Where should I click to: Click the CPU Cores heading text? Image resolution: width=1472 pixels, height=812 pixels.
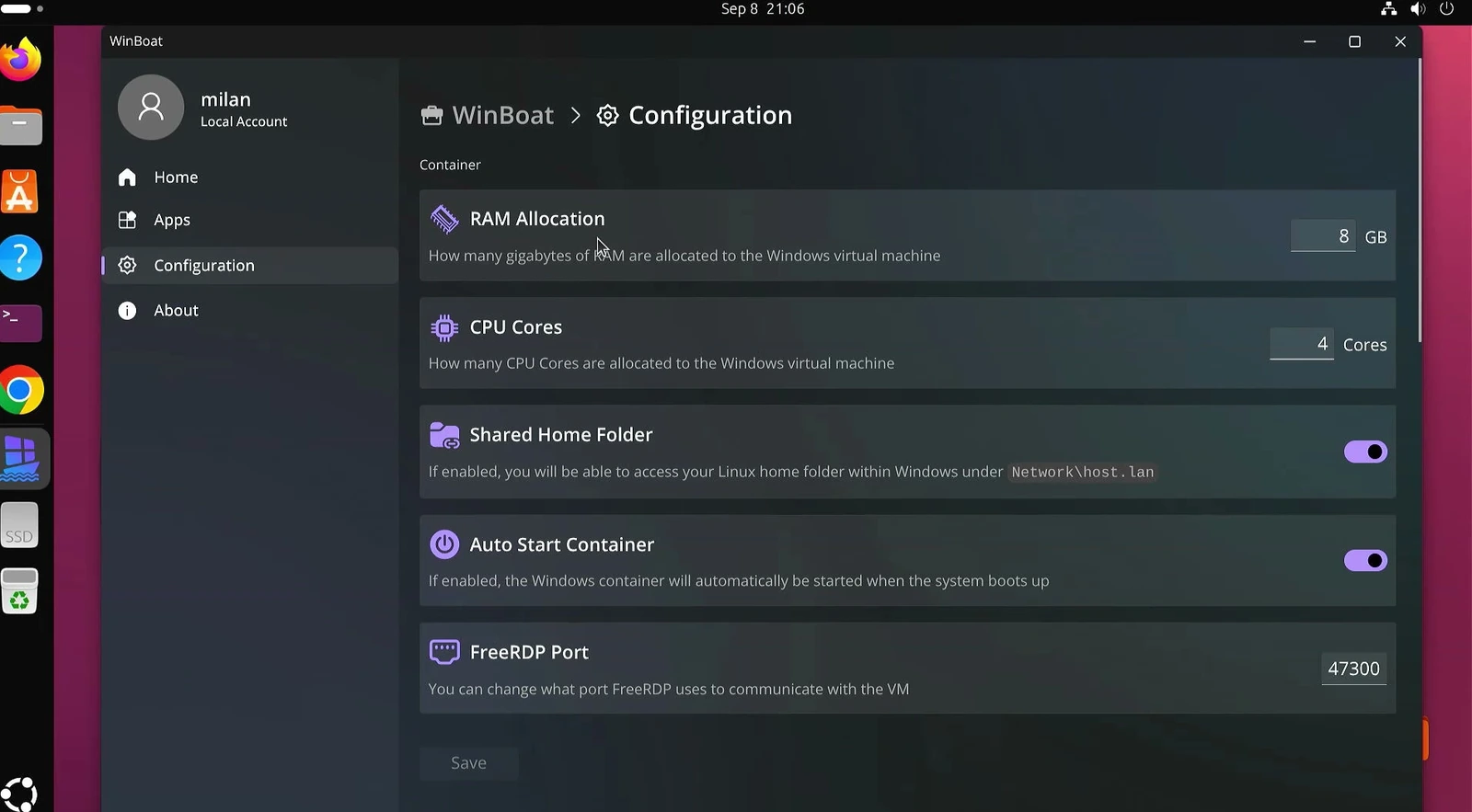516,327
